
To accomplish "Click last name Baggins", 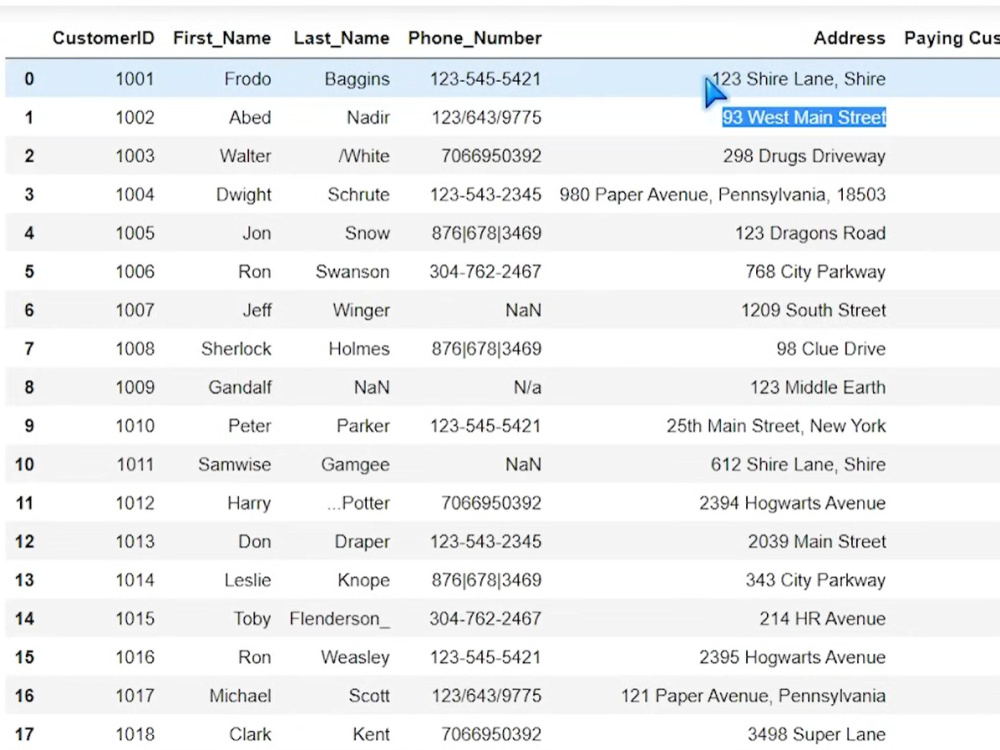I will pos(357,79).
